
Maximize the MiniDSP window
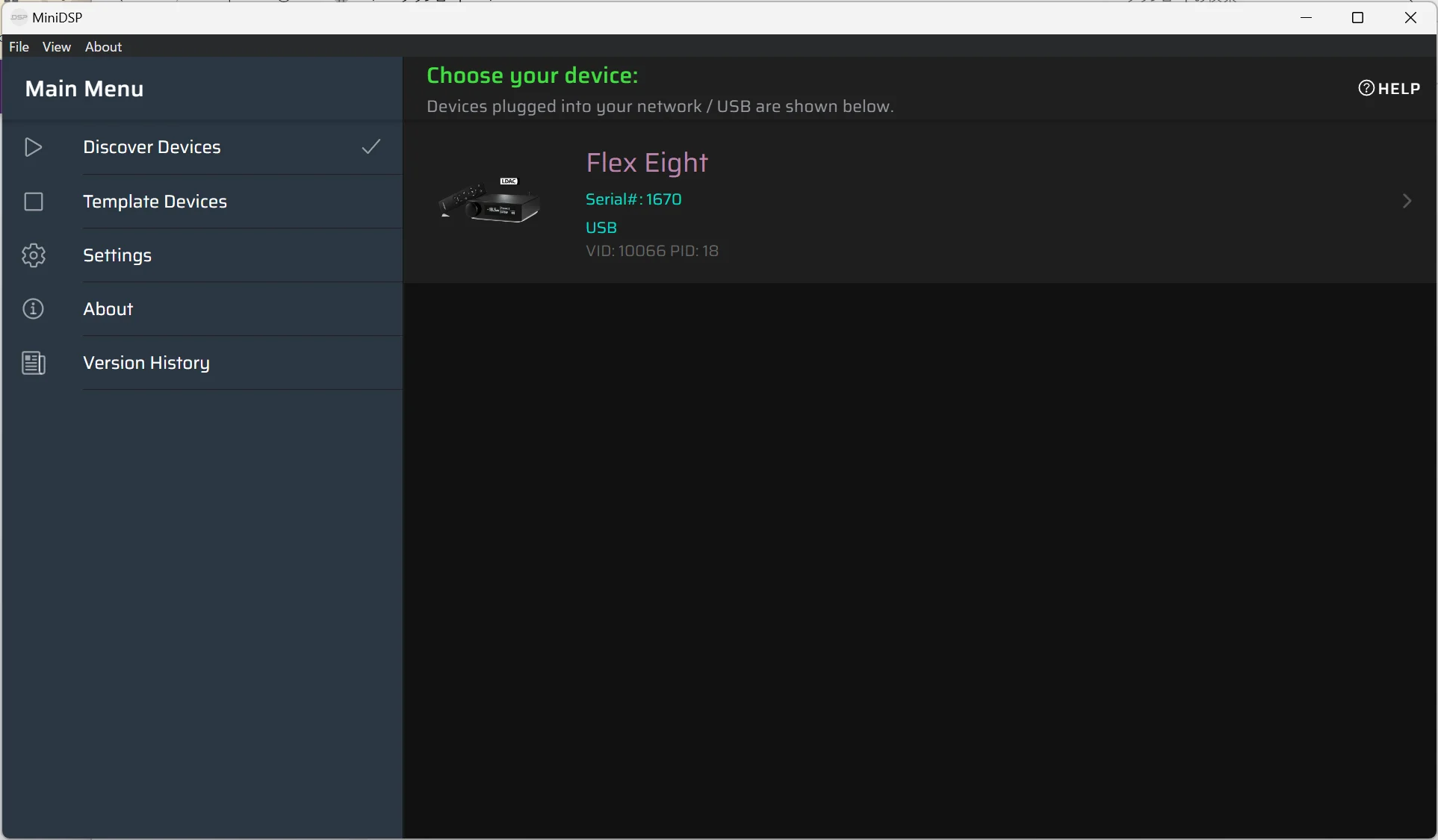pos(1358,18)
